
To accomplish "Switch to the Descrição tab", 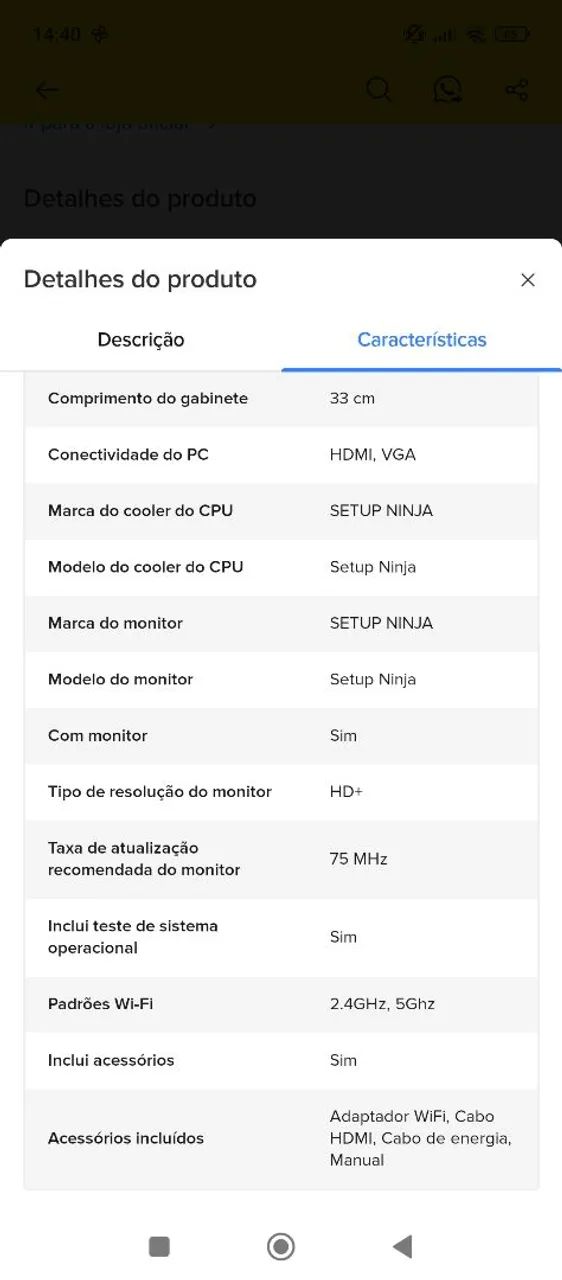I will (x=141, y=340).
